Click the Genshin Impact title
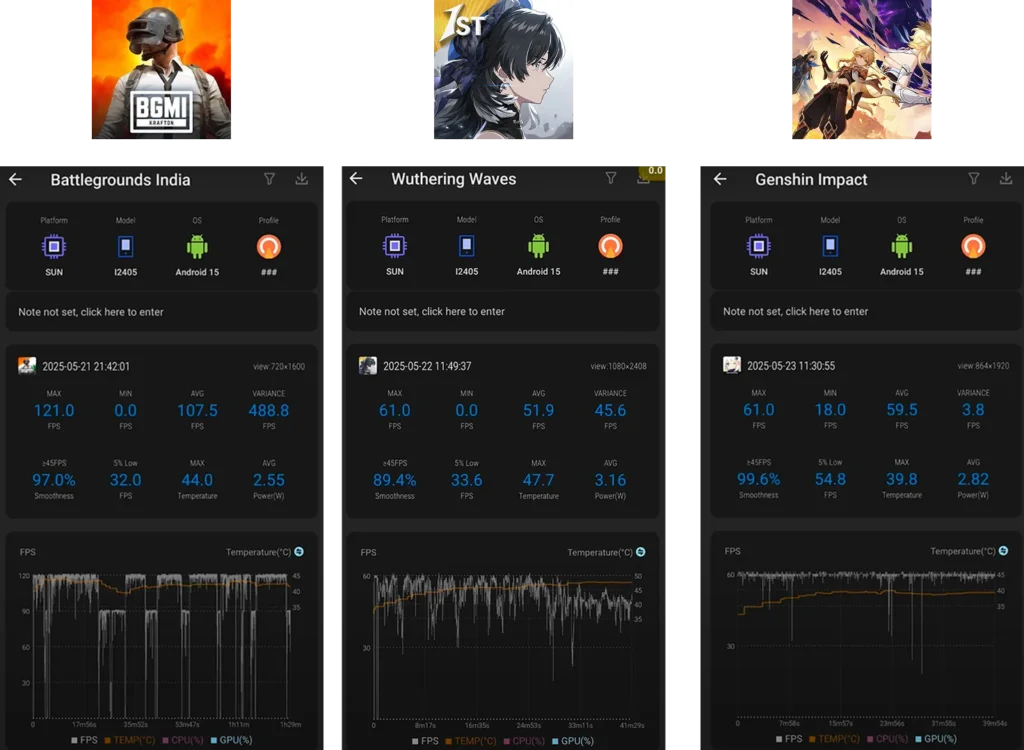 click(x=811, y=180)
